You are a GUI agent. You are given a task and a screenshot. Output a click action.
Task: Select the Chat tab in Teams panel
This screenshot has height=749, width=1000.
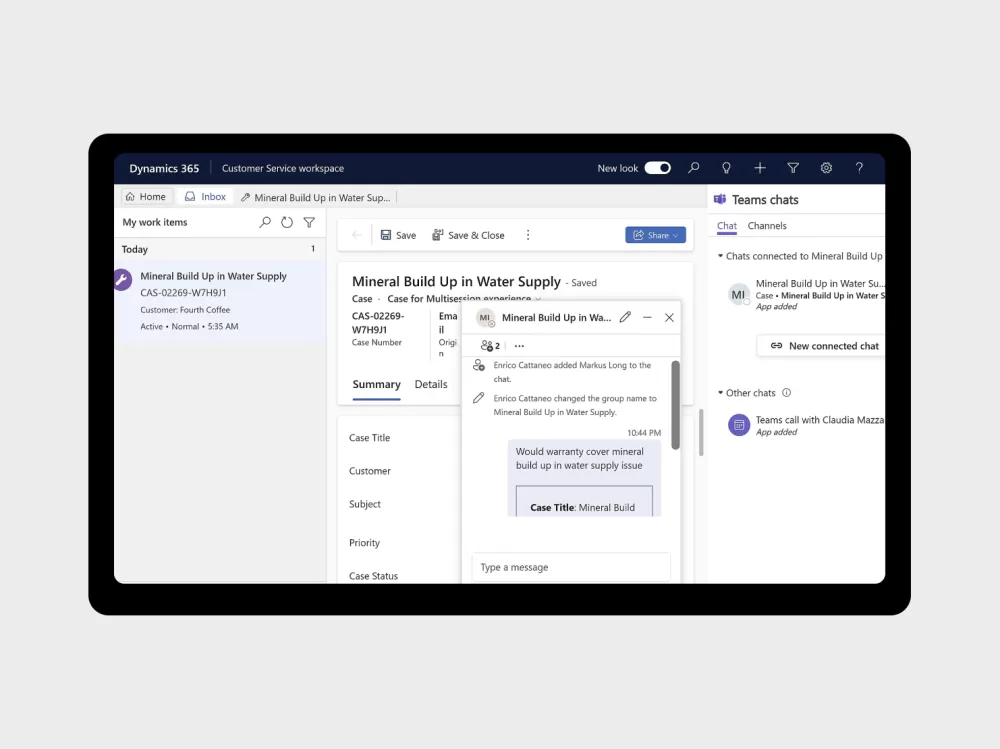point(726,226)
